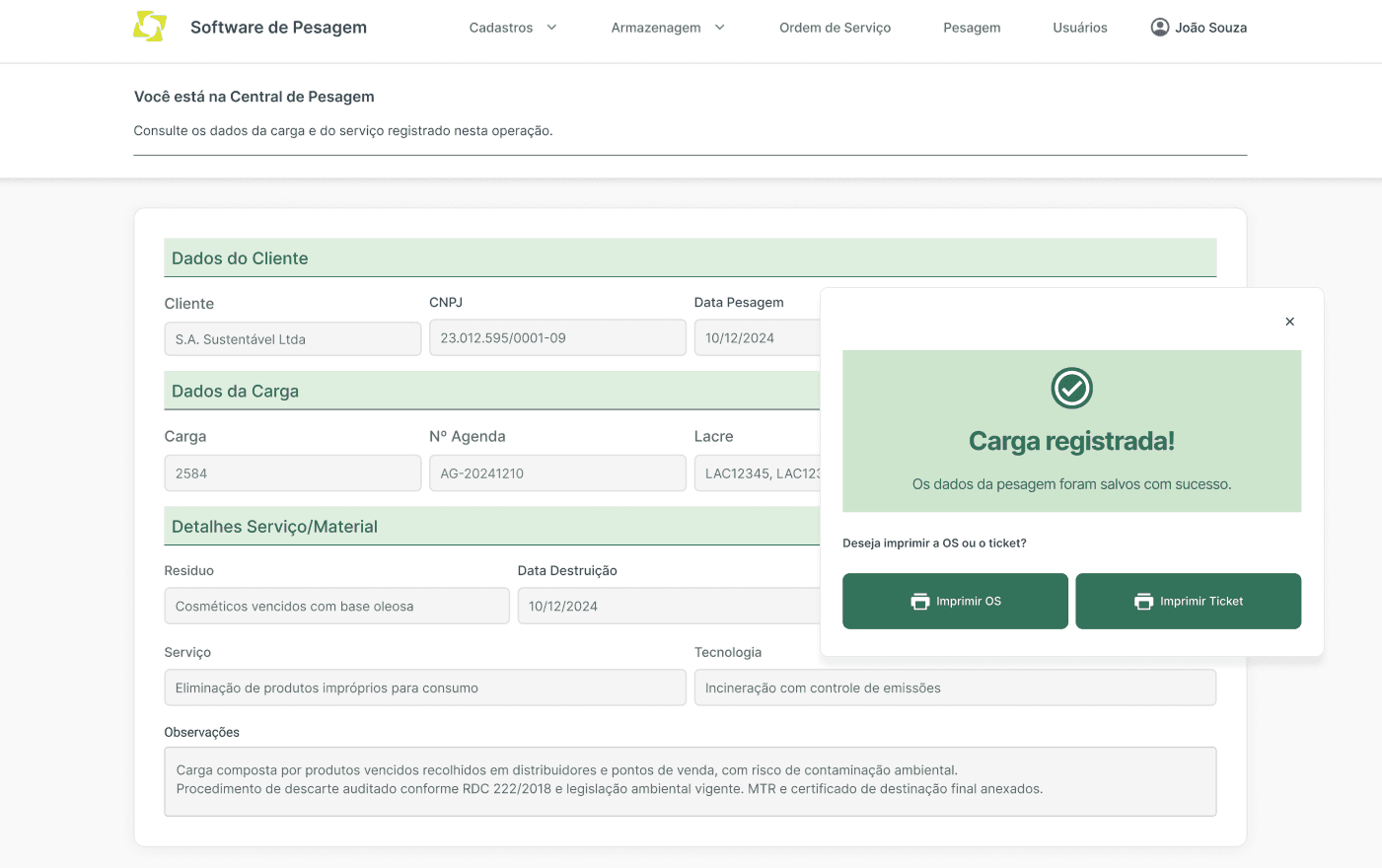Navigate to Usuários
This screenshot has width=1382, height=868.
tap(1080, 28)
